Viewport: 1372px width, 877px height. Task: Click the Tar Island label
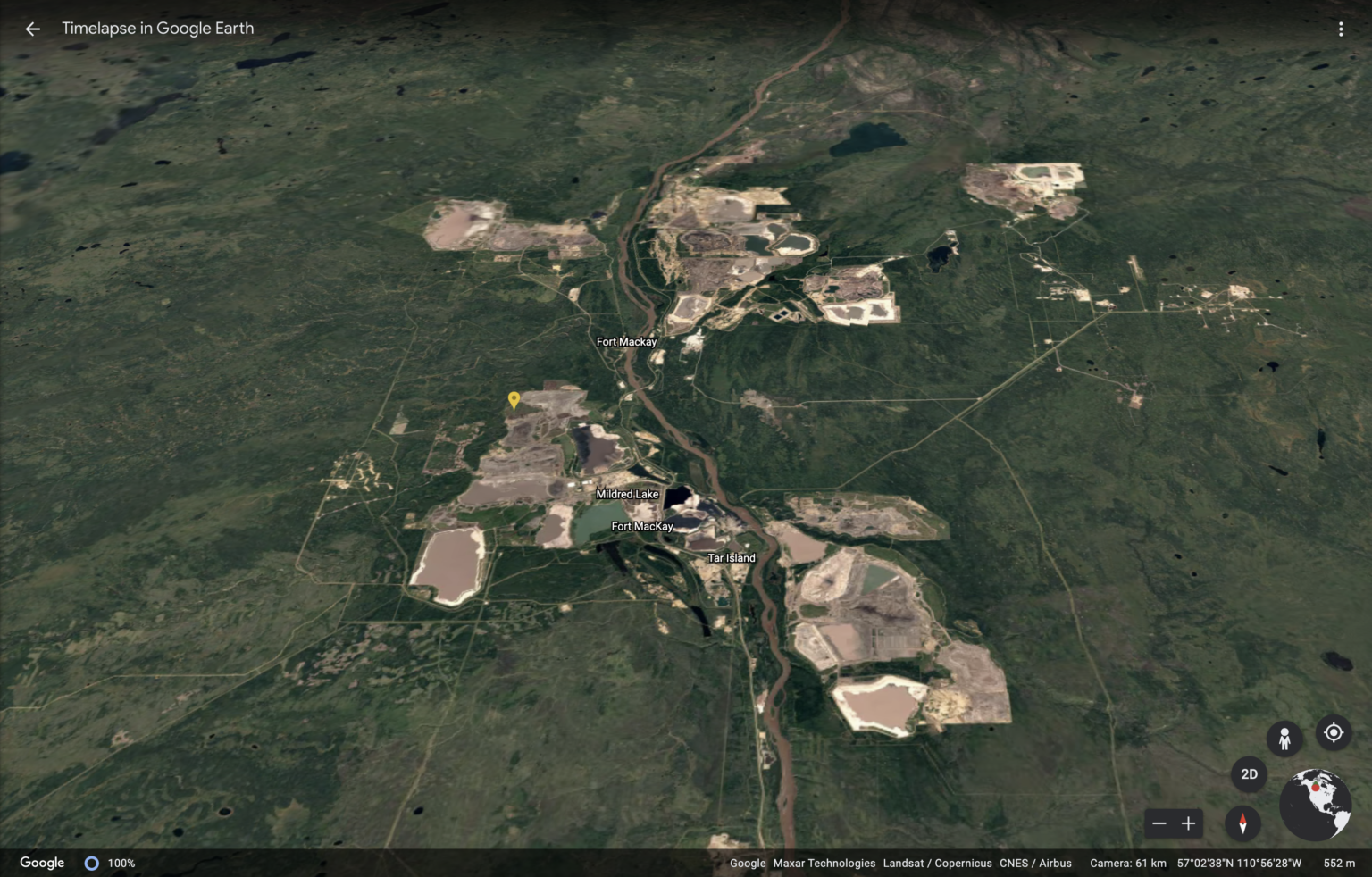click(731, 557)
